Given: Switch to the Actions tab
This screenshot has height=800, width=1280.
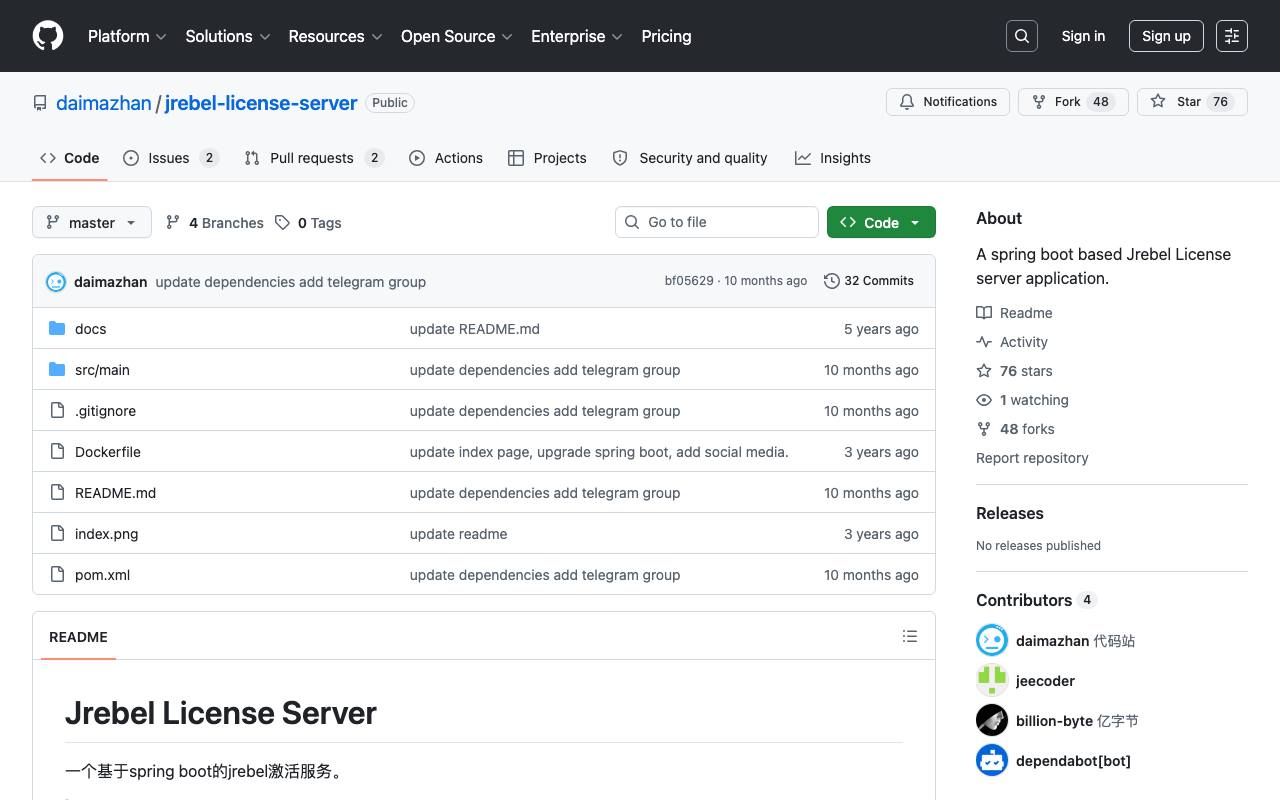Looking at the screenshot, I should [446, 158].
